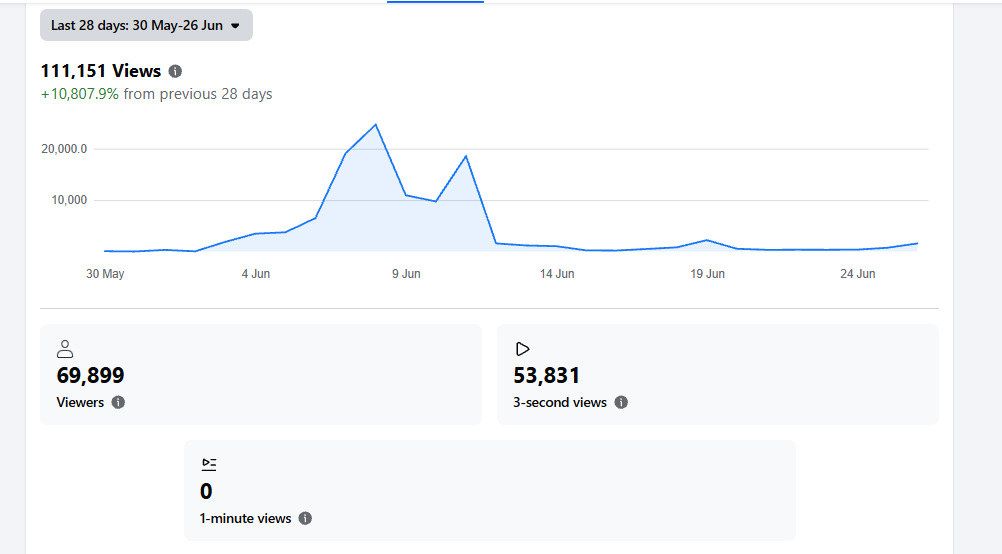
Task: Click the play icon above 53,831
Action: [522, 349]
